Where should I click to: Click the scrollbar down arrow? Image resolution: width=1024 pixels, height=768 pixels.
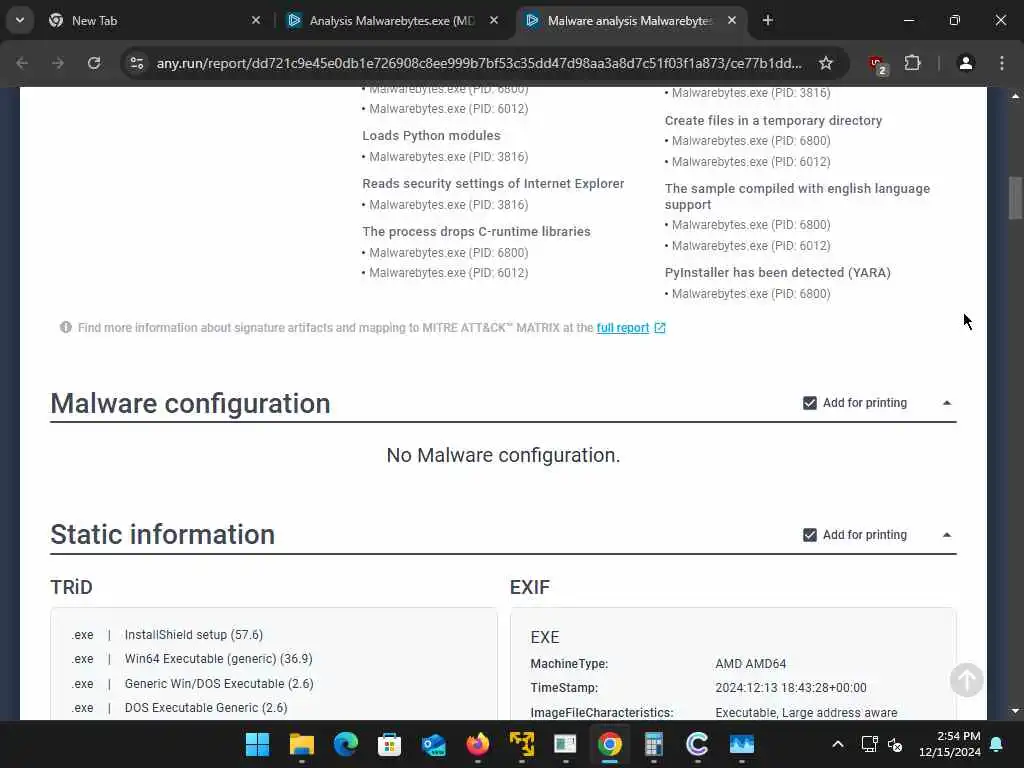(x=1015, y=711)
